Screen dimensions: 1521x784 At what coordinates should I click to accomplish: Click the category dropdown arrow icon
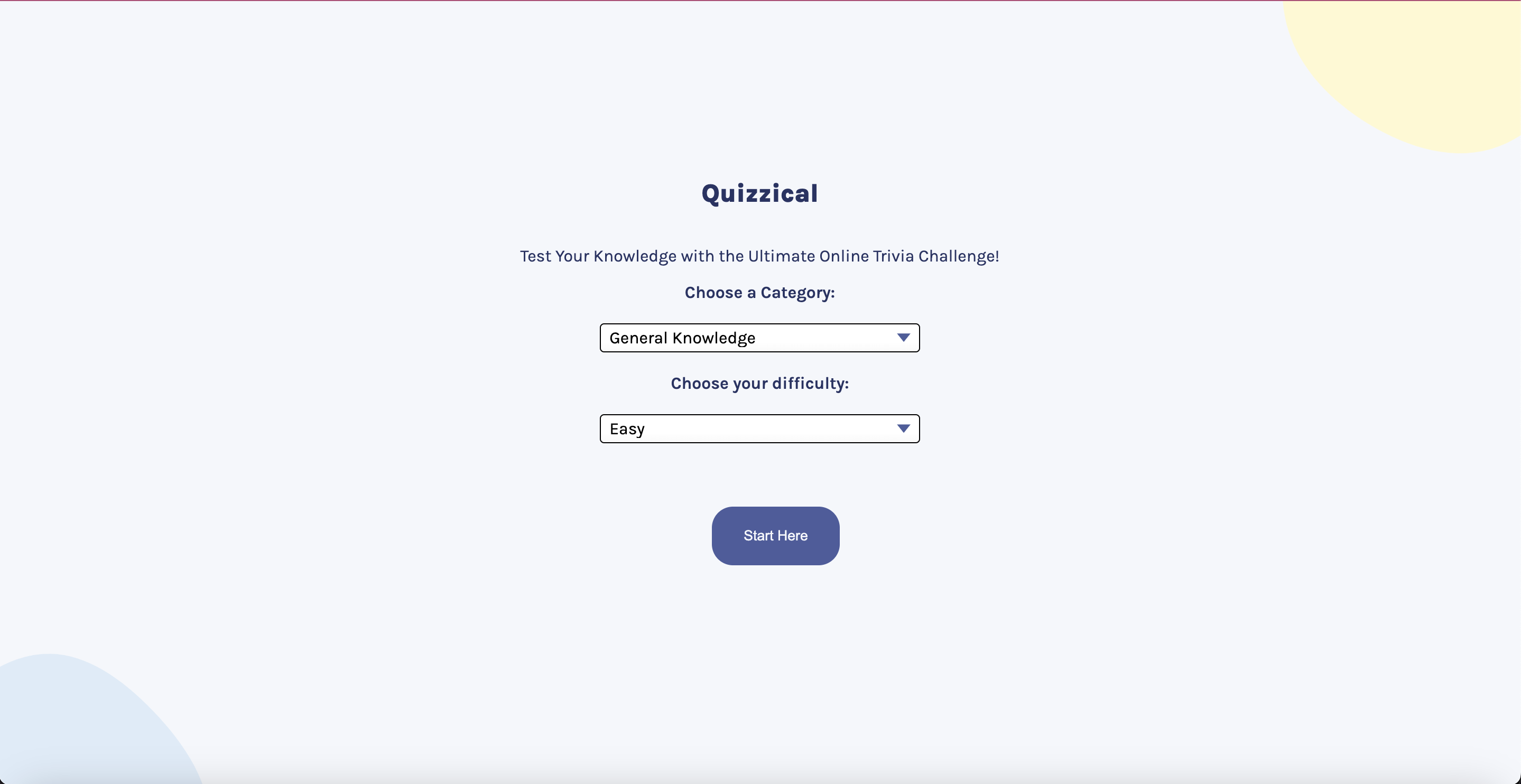point(903,338)
